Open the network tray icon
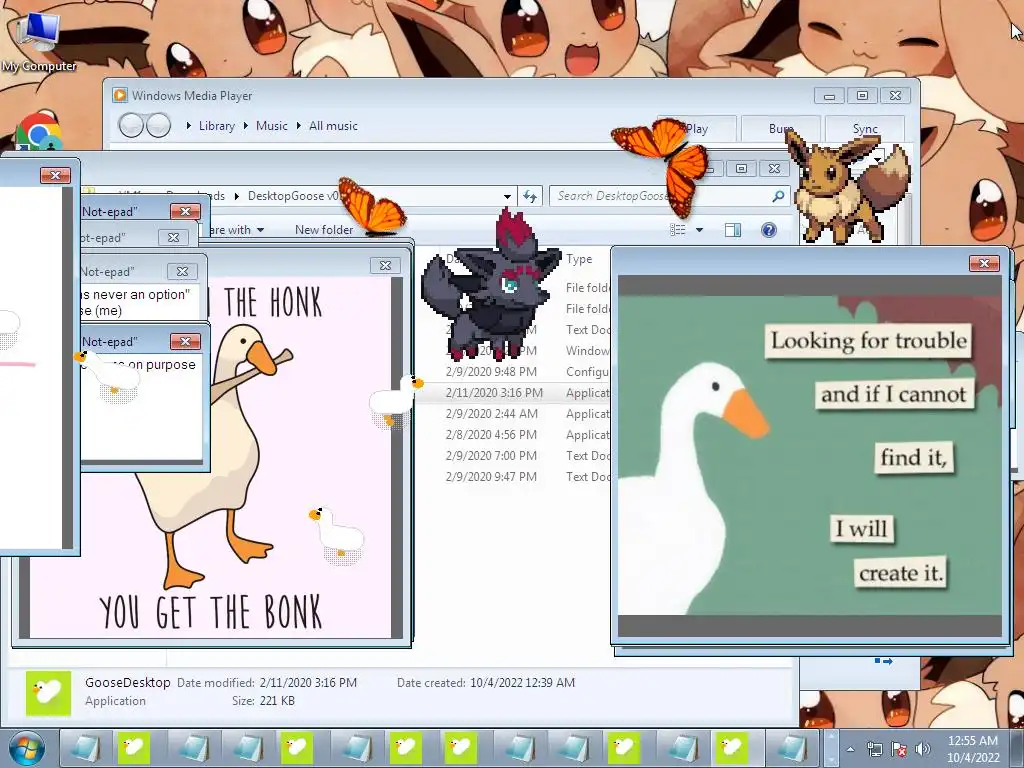Image resolution: width=1024 pixels, height=768 pixels. [874, 749]
